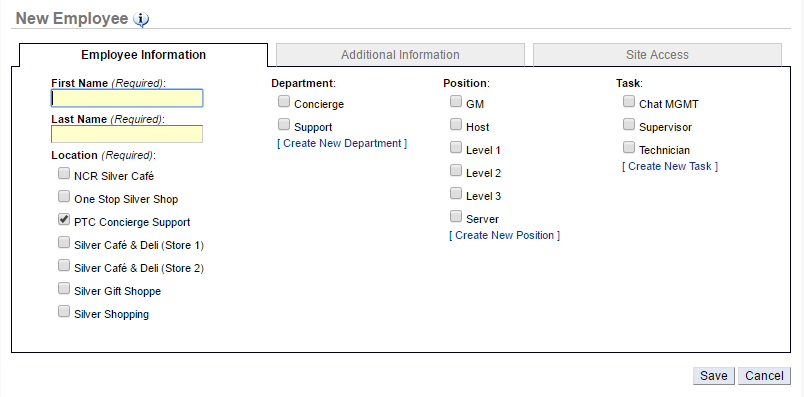
Task: Uncheck PTC Concierge Support location
Action: (x=64, y=220)
